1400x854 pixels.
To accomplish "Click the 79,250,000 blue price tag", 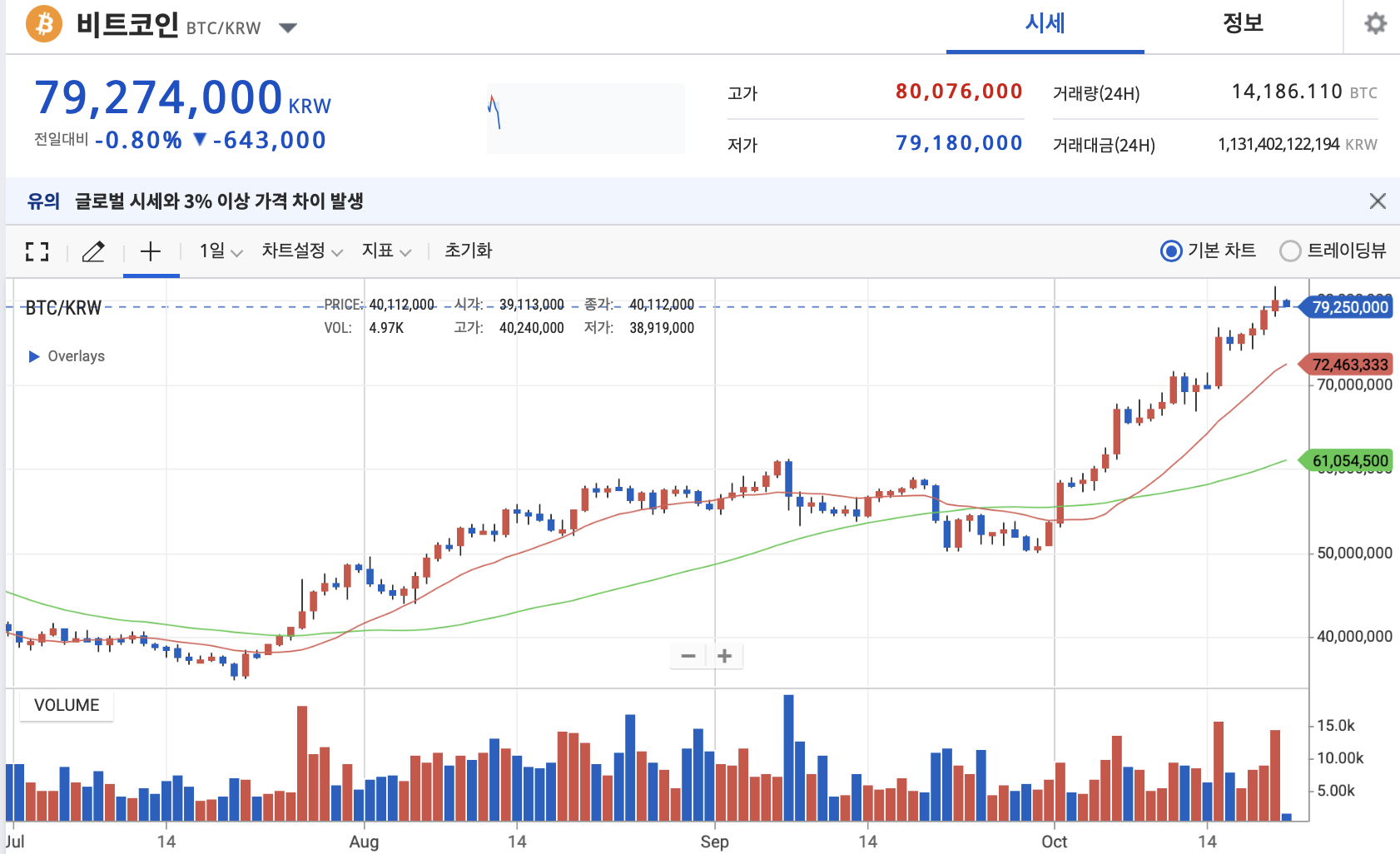I will pos(1346,307).
